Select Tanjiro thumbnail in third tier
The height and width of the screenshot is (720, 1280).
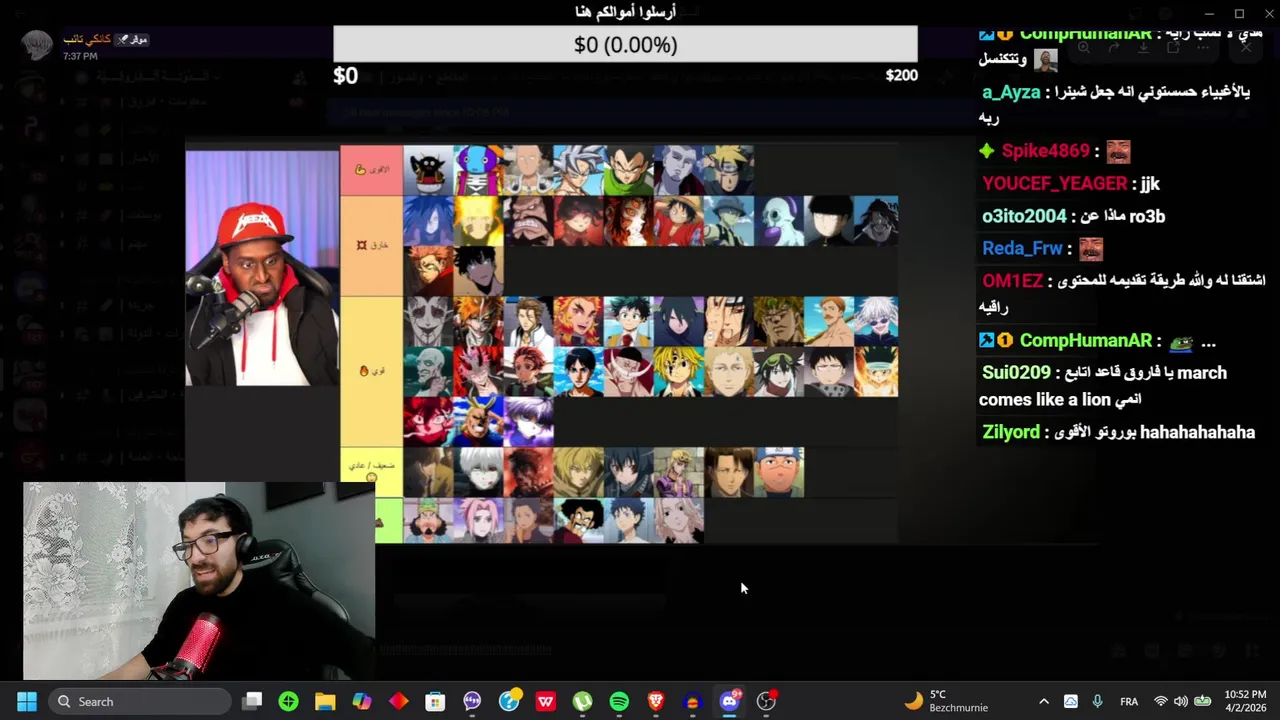tap(528, 371)
